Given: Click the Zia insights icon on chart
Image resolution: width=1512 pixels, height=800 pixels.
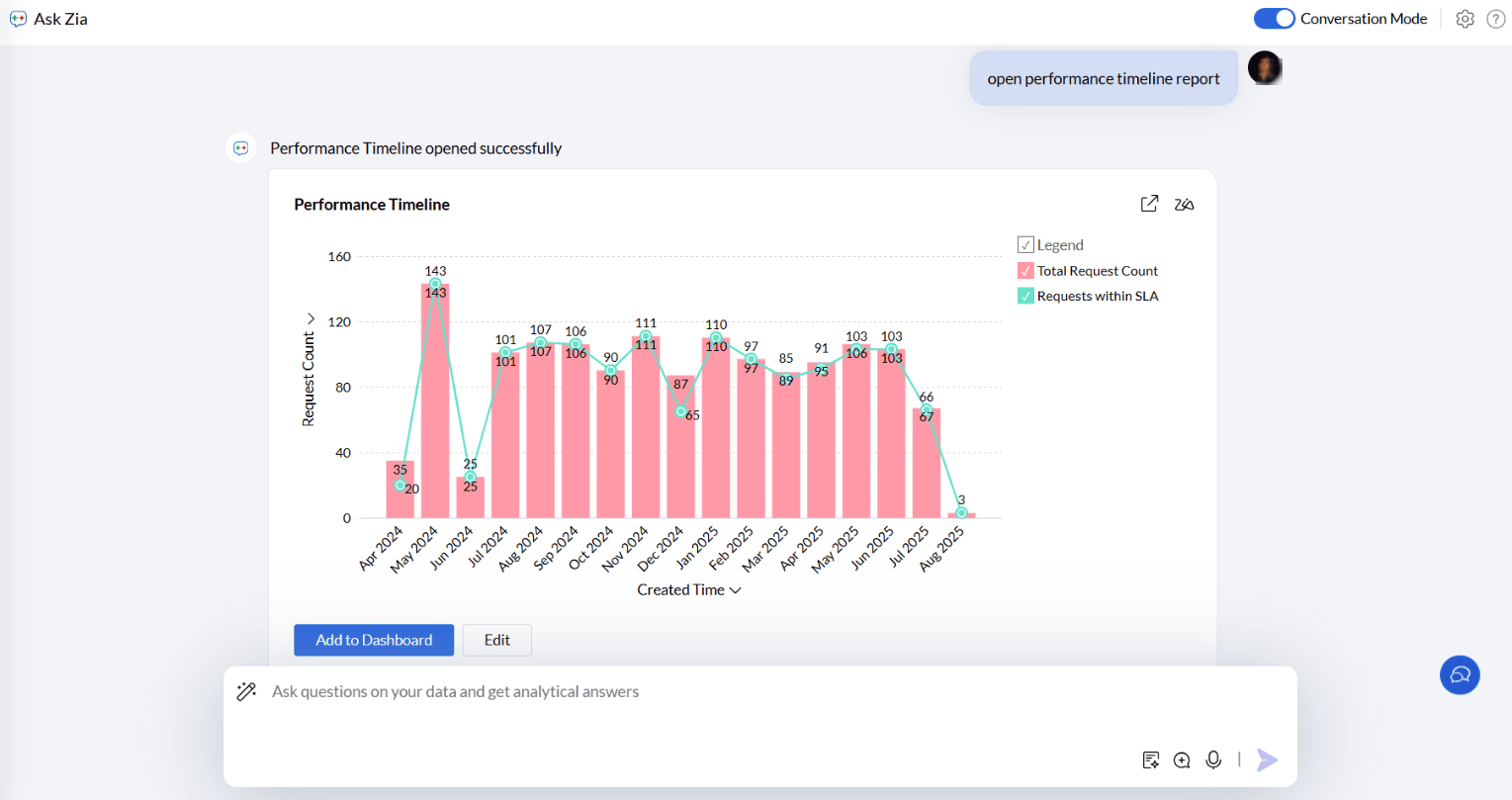Looking at the screenshot, I should (1184, 205).
